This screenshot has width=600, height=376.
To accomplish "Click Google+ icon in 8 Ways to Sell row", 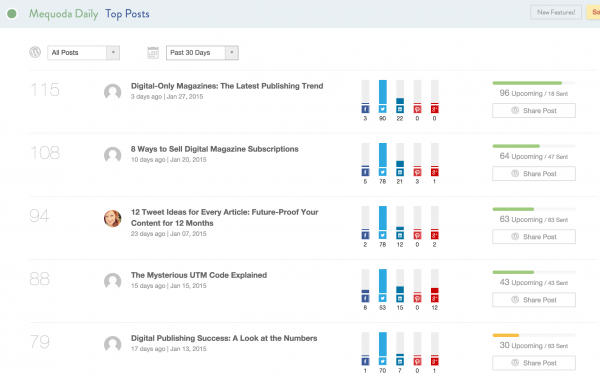I will coord(435,172).
